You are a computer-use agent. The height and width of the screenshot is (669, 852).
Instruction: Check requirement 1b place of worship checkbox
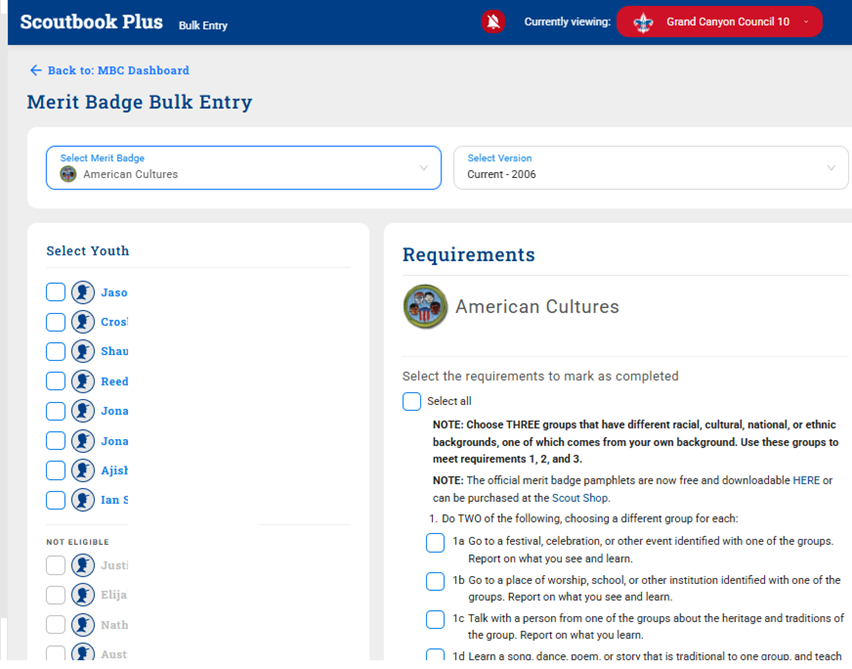click(435, 581)
